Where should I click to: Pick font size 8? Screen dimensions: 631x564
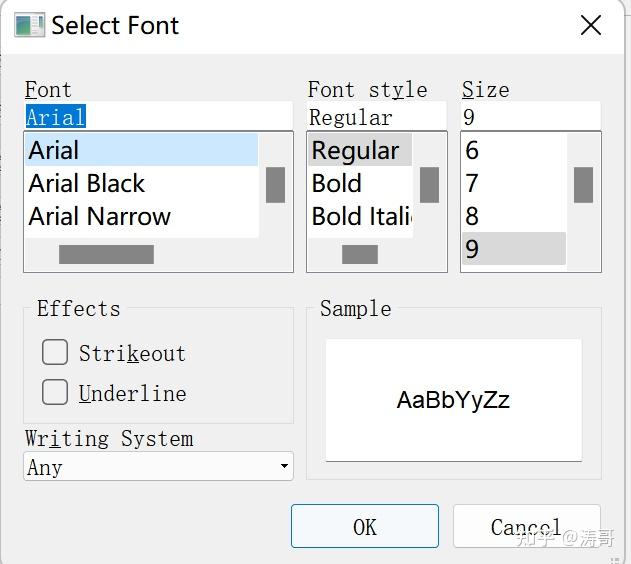[472, 217]
